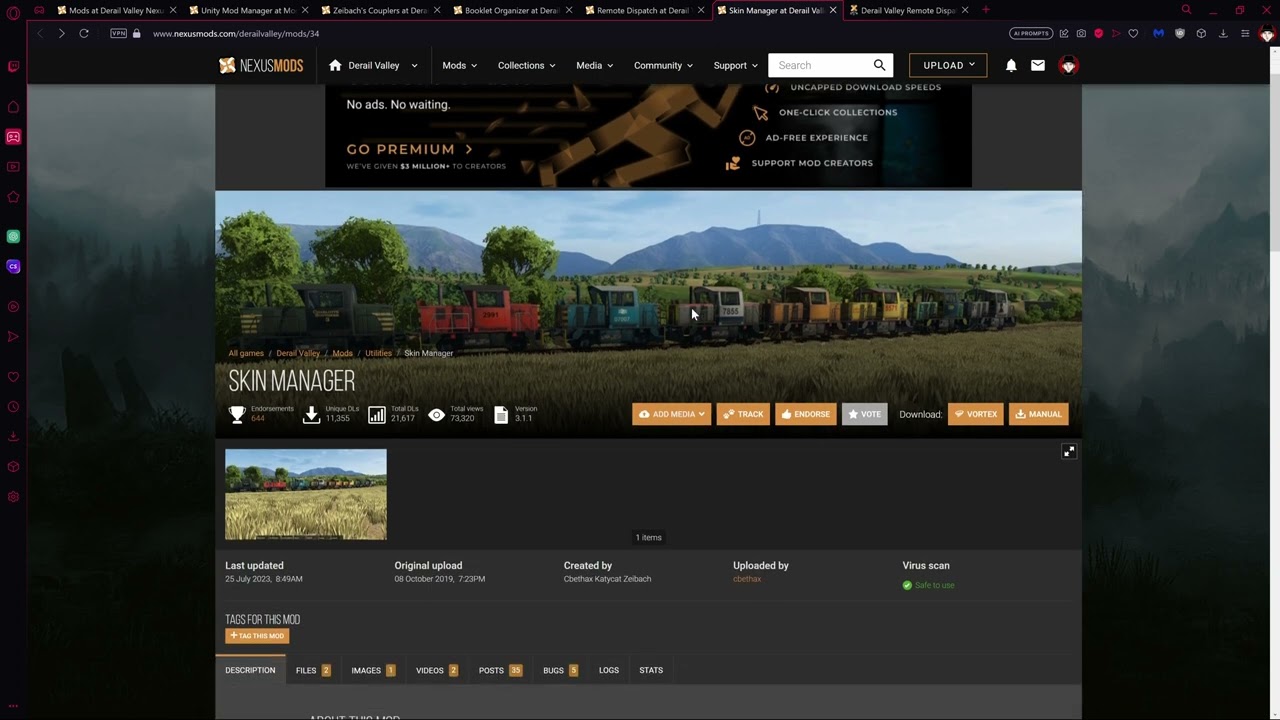This screenshot has width=1280, height=720.
Task: Open the Utilities breadcrumb link
Action: tap(378, 353)
